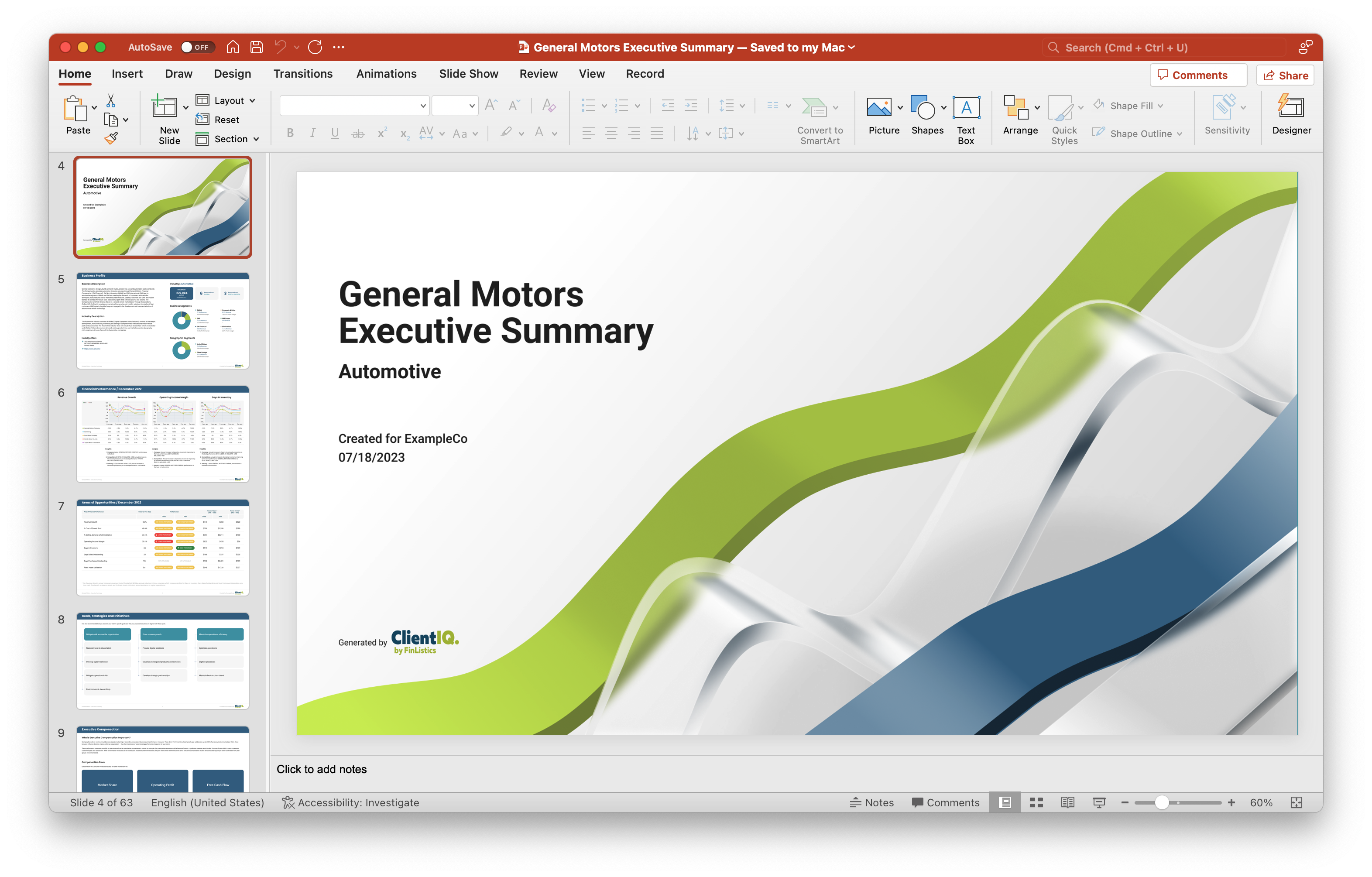1372x877 pixels.
Task: Open the Shape Outline dropdown arrow
Action: tap(1179, 134)
